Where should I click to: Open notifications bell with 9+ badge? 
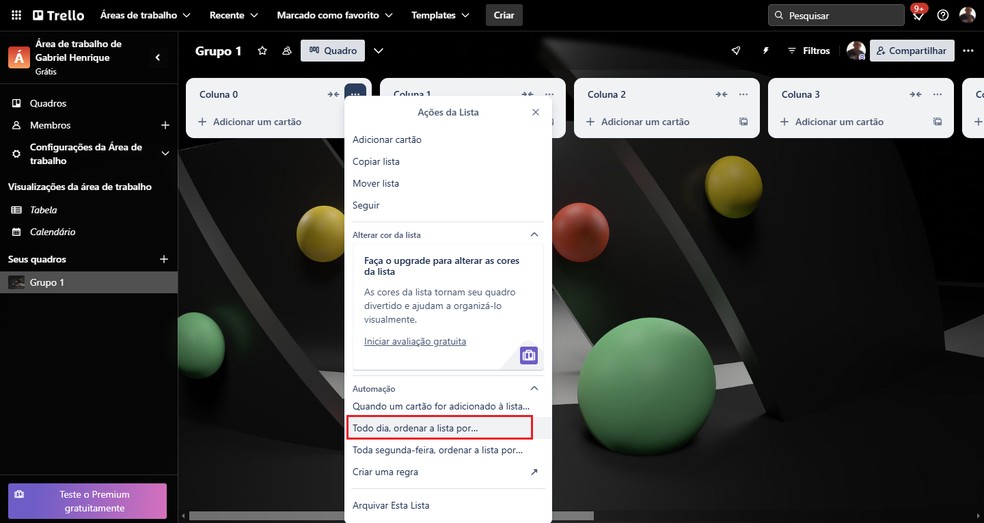click(918, 15)
